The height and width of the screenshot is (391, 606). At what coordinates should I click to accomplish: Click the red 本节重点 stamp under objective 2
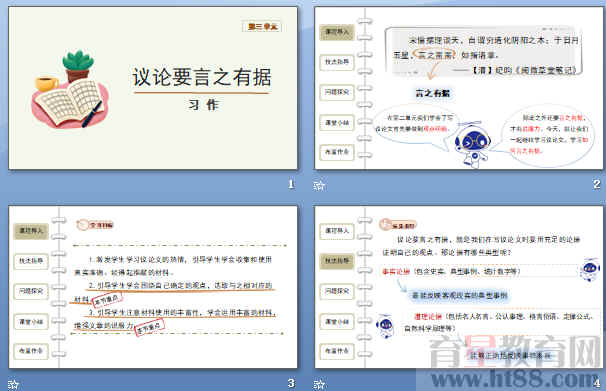pyautogui.click(x=108, y=299)
